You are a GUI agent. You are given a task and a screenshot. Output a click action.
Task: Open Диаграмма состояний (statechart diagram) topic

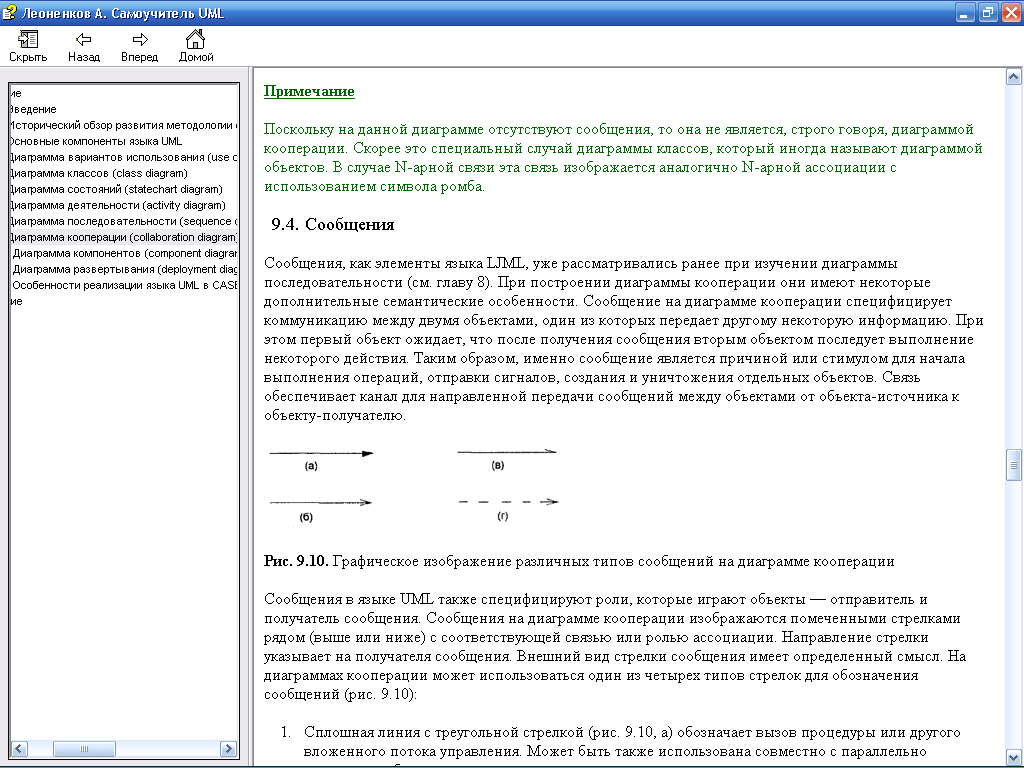coord(116,189)
